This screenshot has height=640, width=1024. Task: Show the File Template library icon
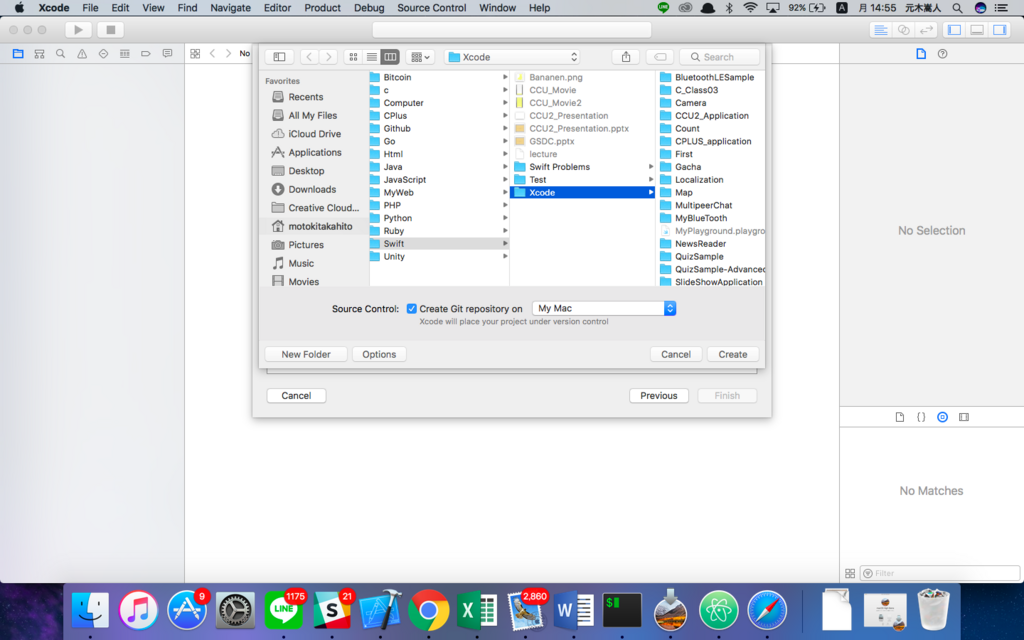(899, 417)
